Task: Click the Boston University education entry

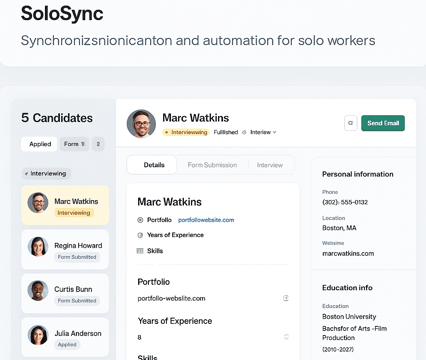Action: (x=349, y=317)
